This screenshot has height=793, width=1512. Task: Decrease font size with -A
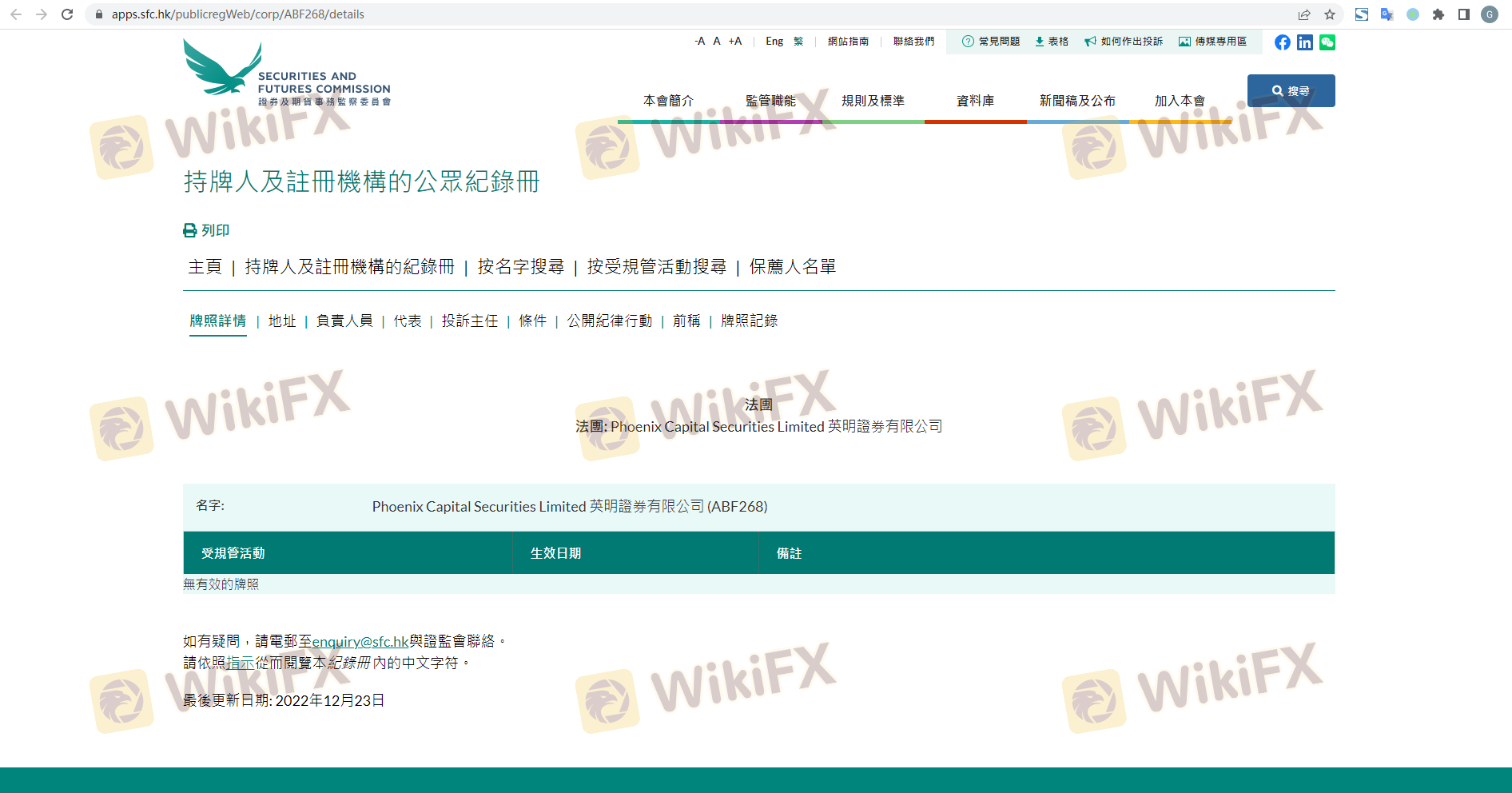(x=700, y=42)
